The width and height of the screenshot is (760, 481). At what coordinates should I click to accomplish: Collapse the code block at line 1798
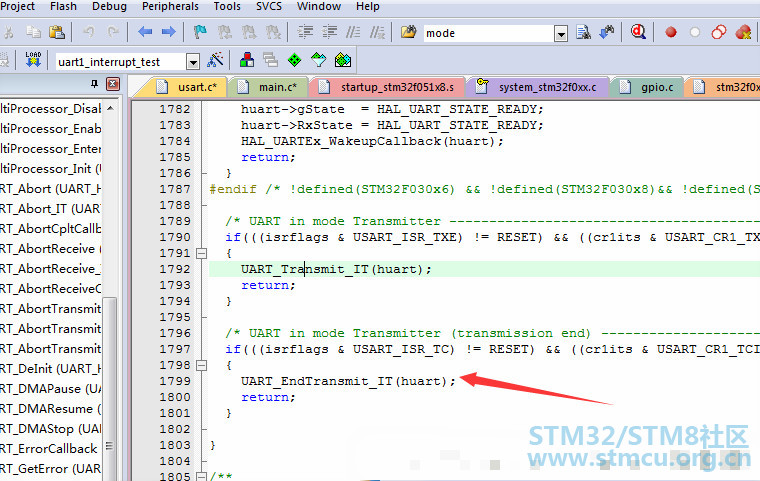(x=200, y=365)
